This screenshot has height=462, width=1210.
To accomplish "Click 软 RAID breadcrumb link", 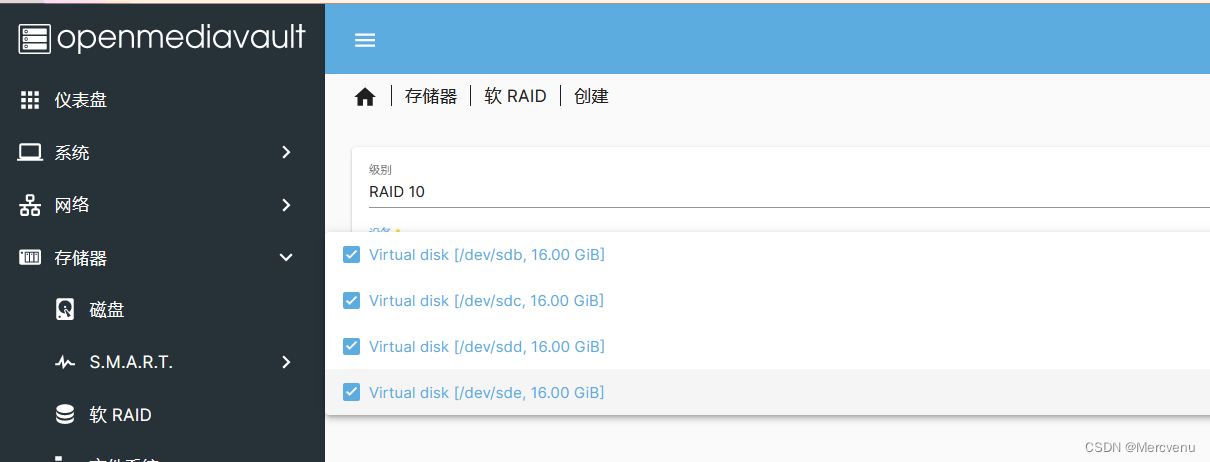I will pos(515,97).
